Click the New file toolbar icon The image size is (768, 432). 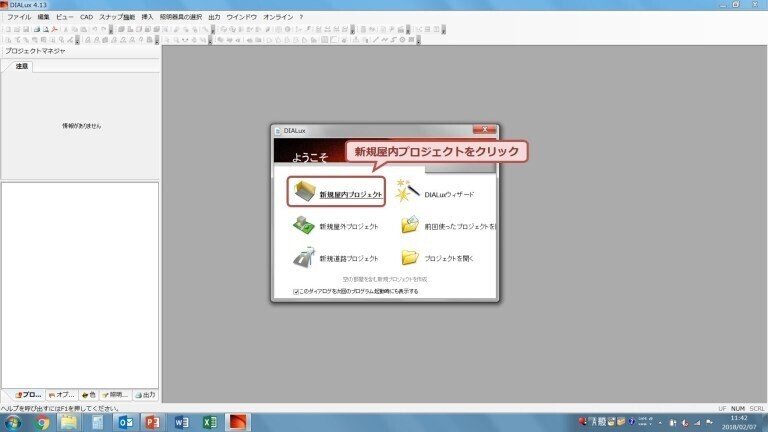tap(8, 29)
